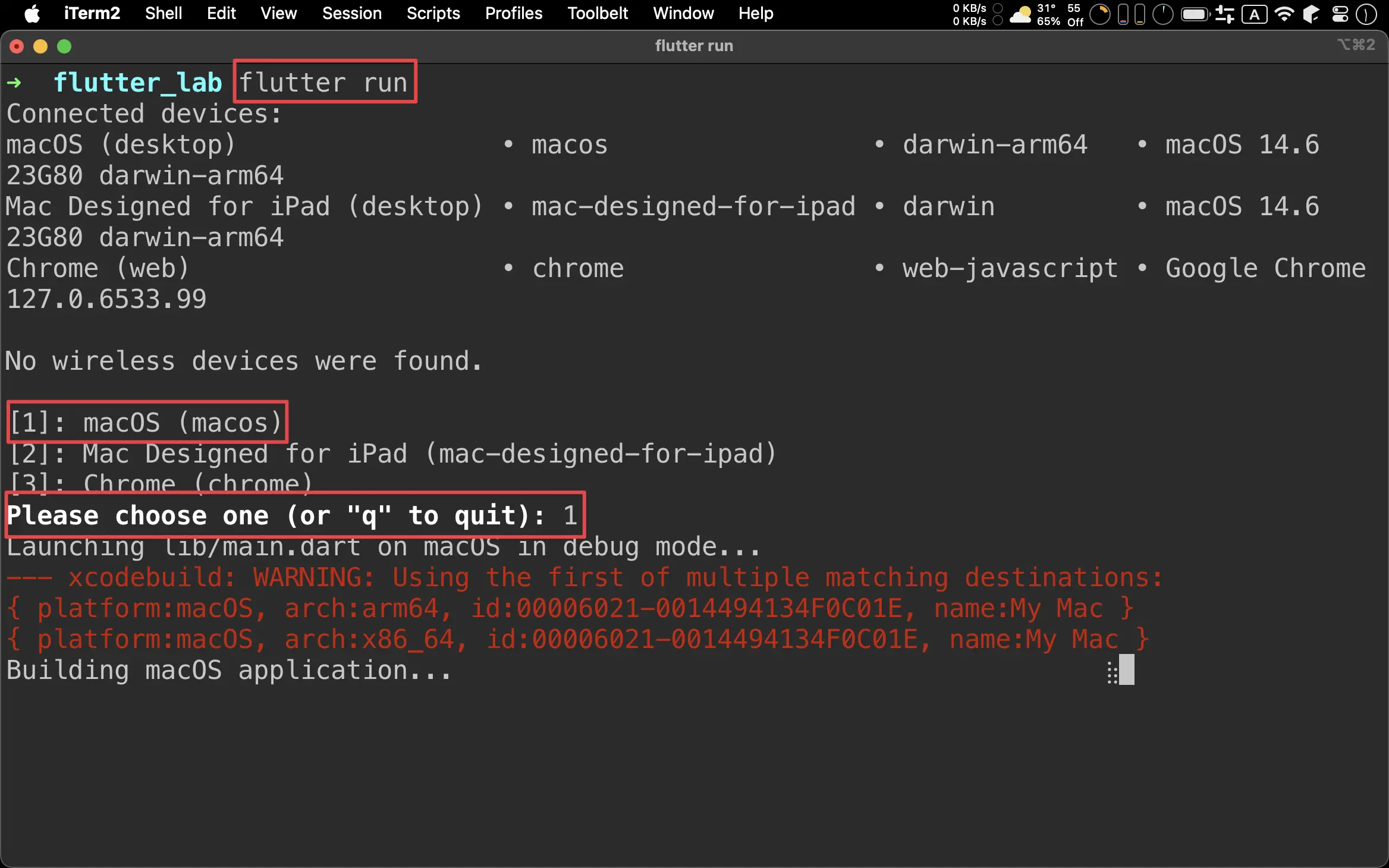This screenshot has height=868, width=1389.
Task: Close the flutter run terminal window
Action: coord(17,46)
